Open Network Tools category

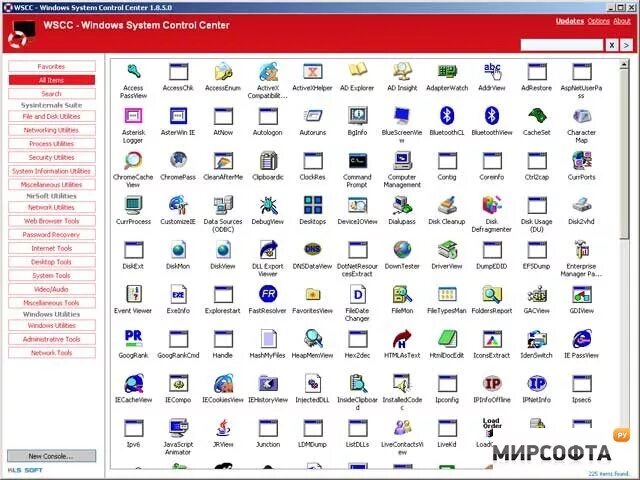tap(52, 353)
